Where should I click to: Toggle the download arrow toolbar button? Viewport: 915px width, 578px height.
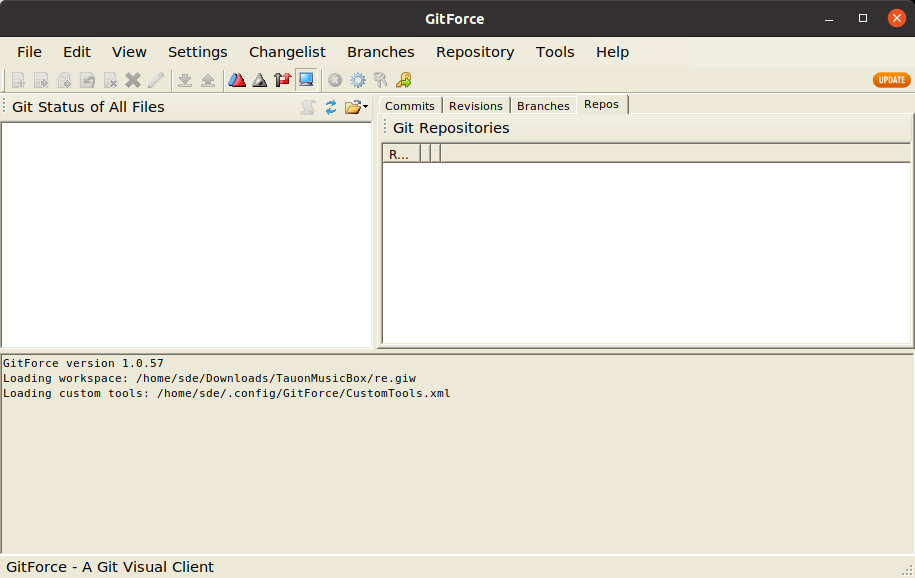point(186,80)
